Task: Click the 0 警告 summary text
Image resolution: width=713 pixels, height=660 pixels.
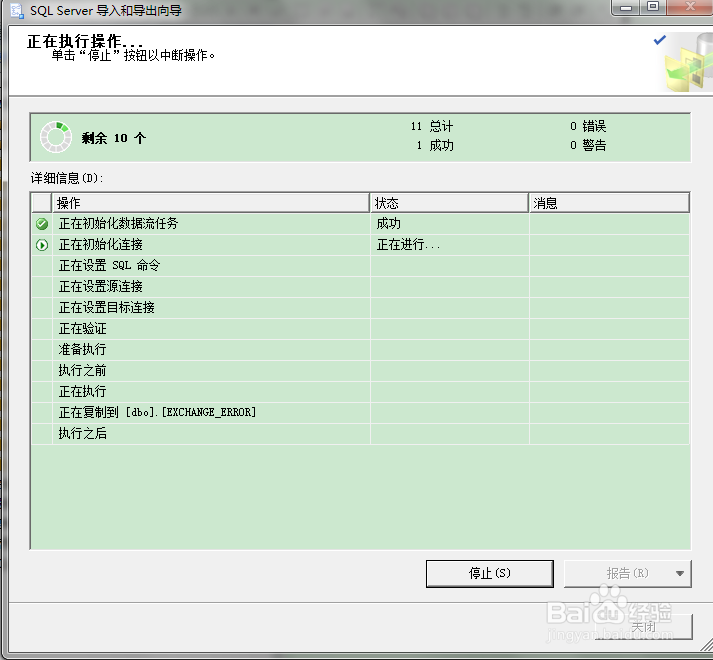Action: 588,146
